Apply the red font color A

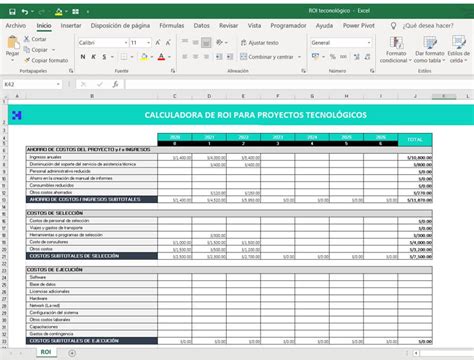click(x=161, y=57)
